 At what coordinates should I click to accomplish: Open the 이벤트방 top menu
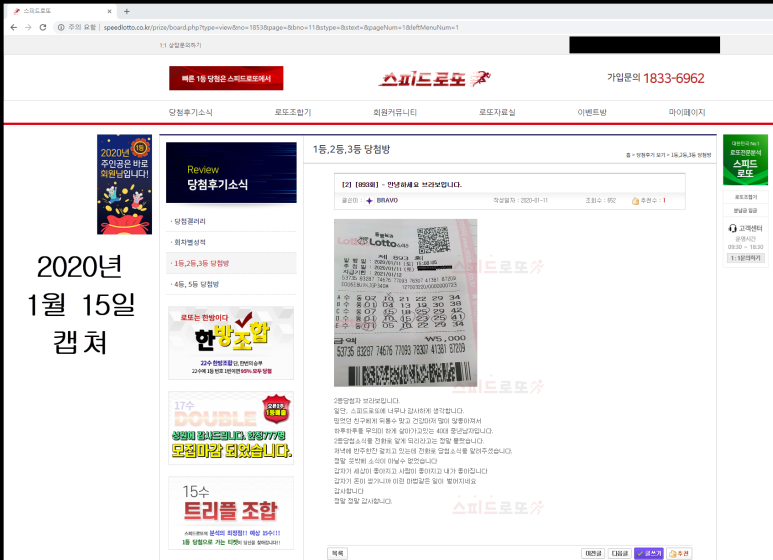click(x=592, y=112)
